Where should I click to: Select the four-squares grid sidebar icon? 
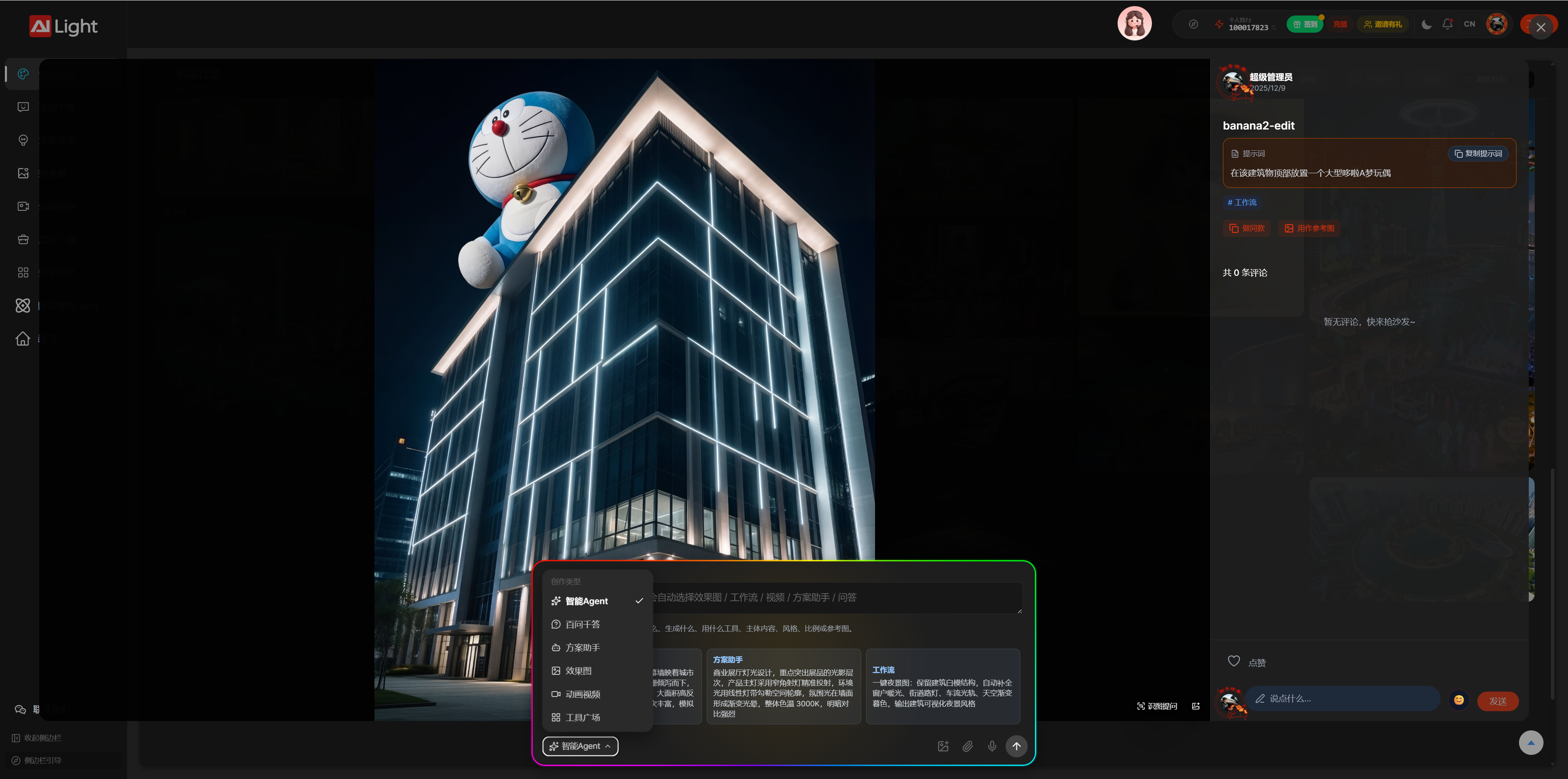(23, 272)
